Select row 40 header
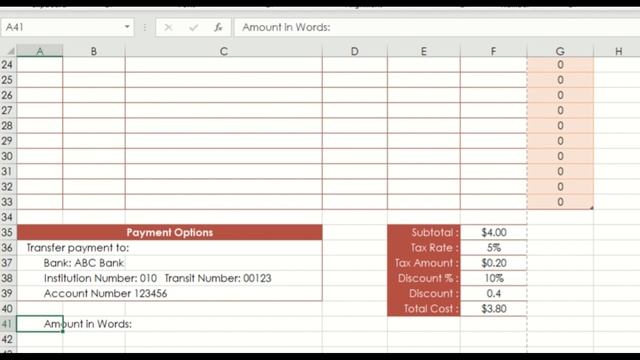 8,309
